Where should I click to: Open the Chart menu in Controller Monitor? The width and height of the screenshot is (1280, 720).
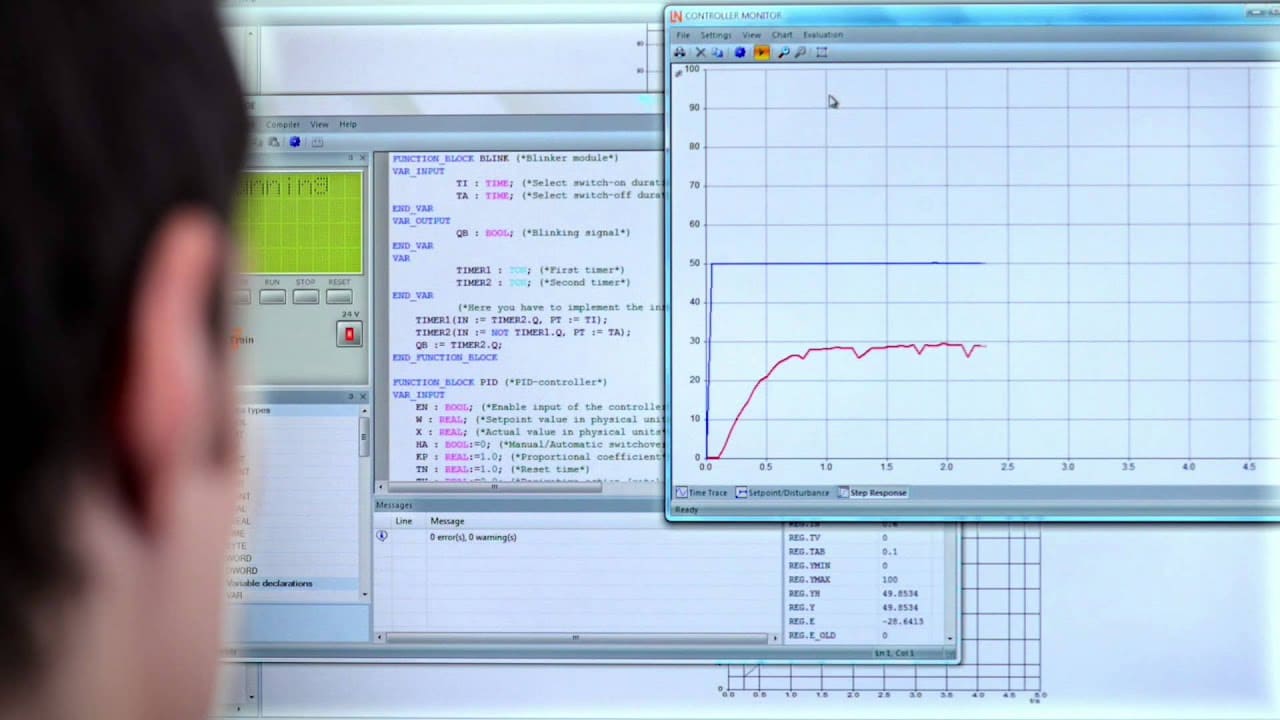pyautogui.click(x=782, y=35)
